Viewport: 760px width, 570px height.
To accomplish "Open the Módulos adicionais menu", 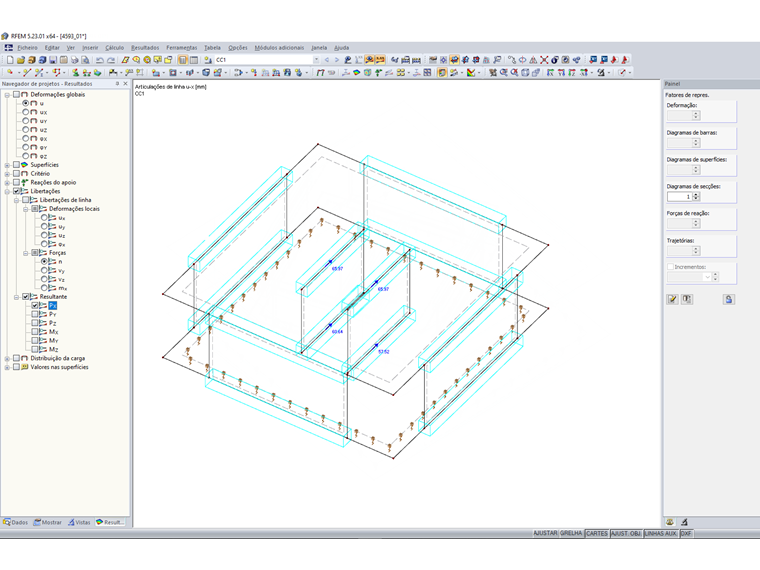I will pyautogui.click(x=279, y=48).
